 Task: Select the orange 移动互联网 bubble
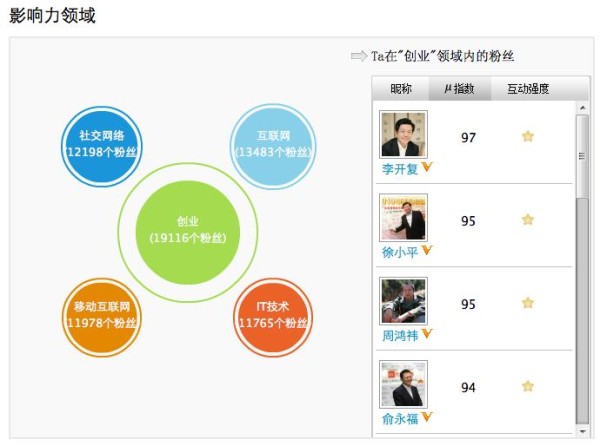102,316
